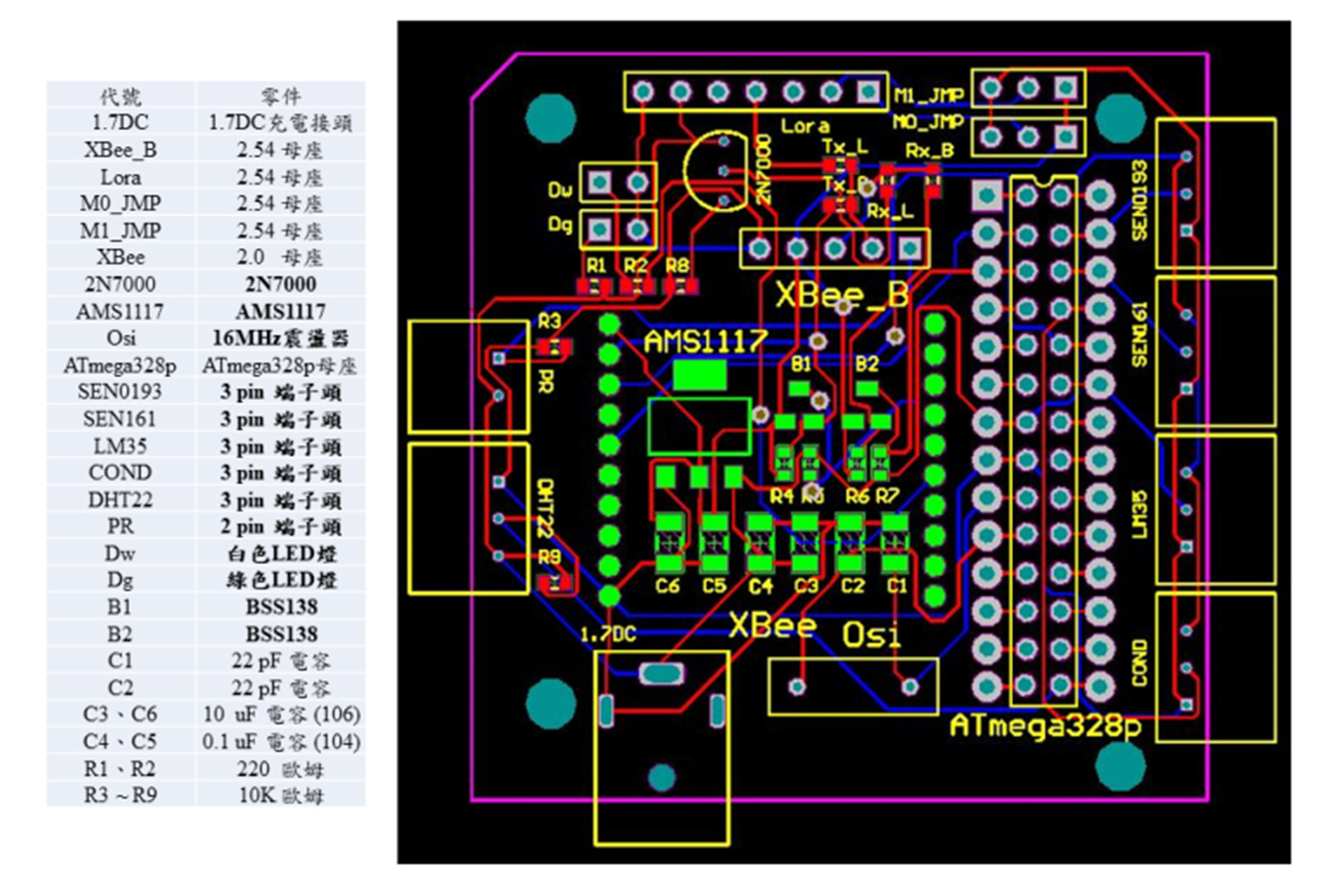Viewport: 1318px width, 896px height.
Task: Click the R1 resistor footprint
Action: pos(595,286)
